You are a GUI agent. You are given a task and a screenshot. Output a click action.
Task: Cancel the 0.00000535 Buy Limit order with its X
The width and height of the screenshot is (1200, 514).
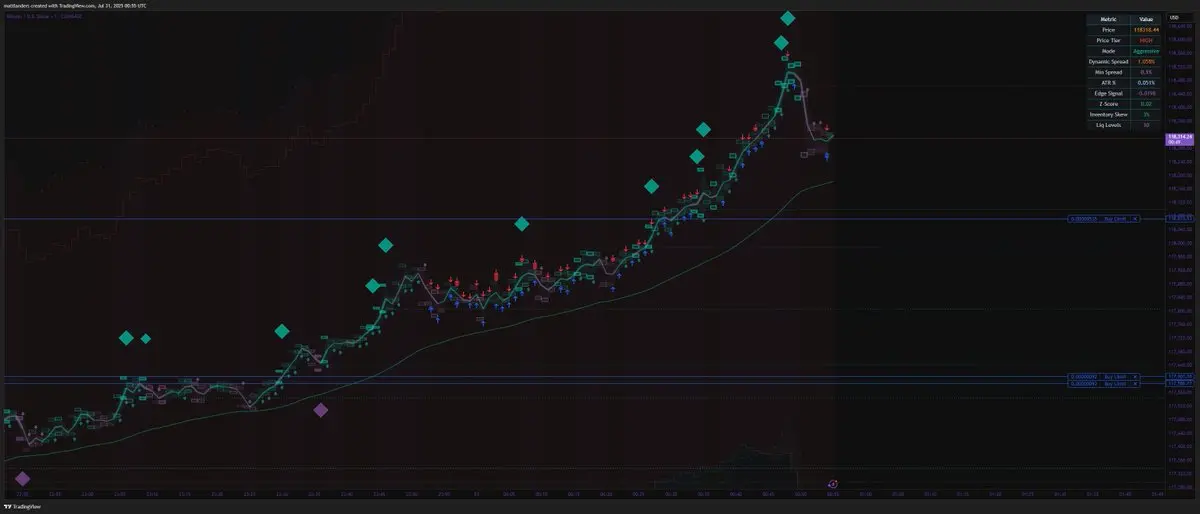tap(1134, 219)
